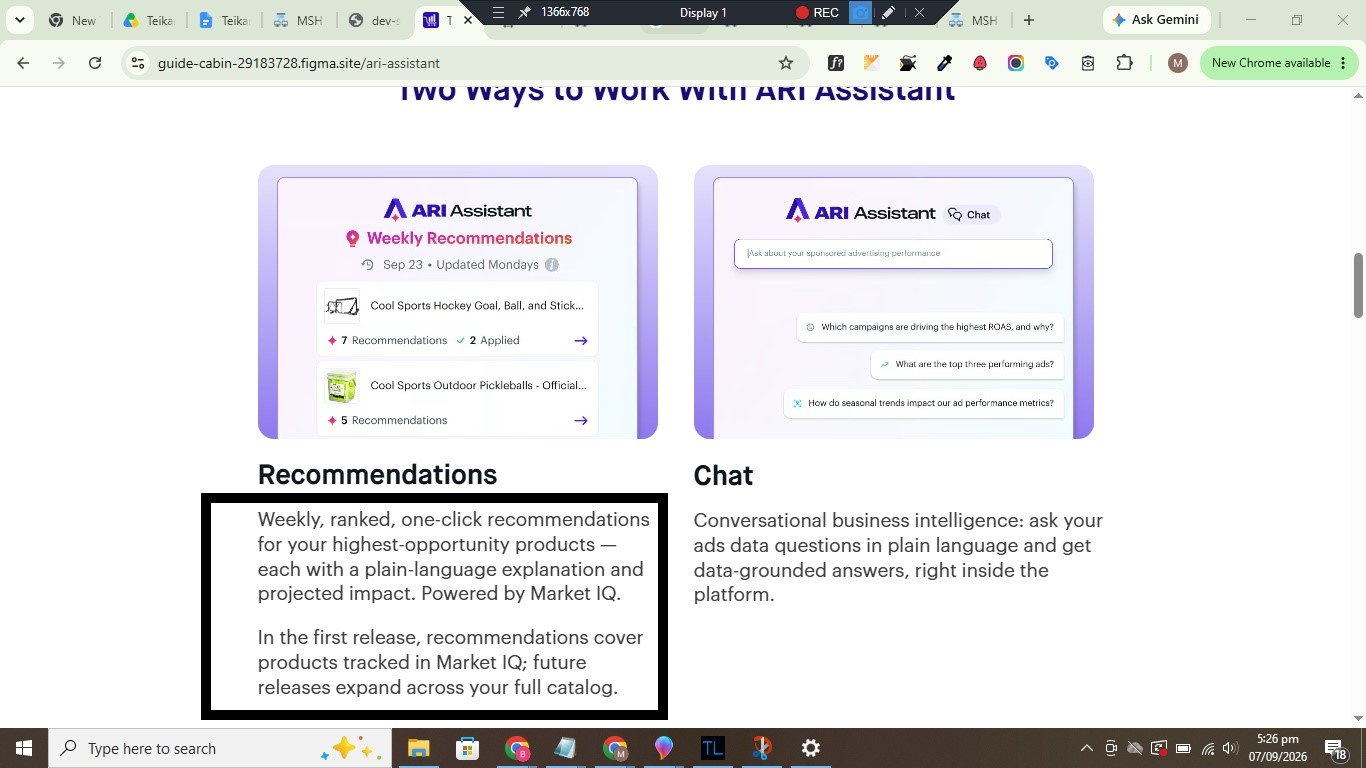Open the tab search dropdown arrow

[x=19, y=20]
